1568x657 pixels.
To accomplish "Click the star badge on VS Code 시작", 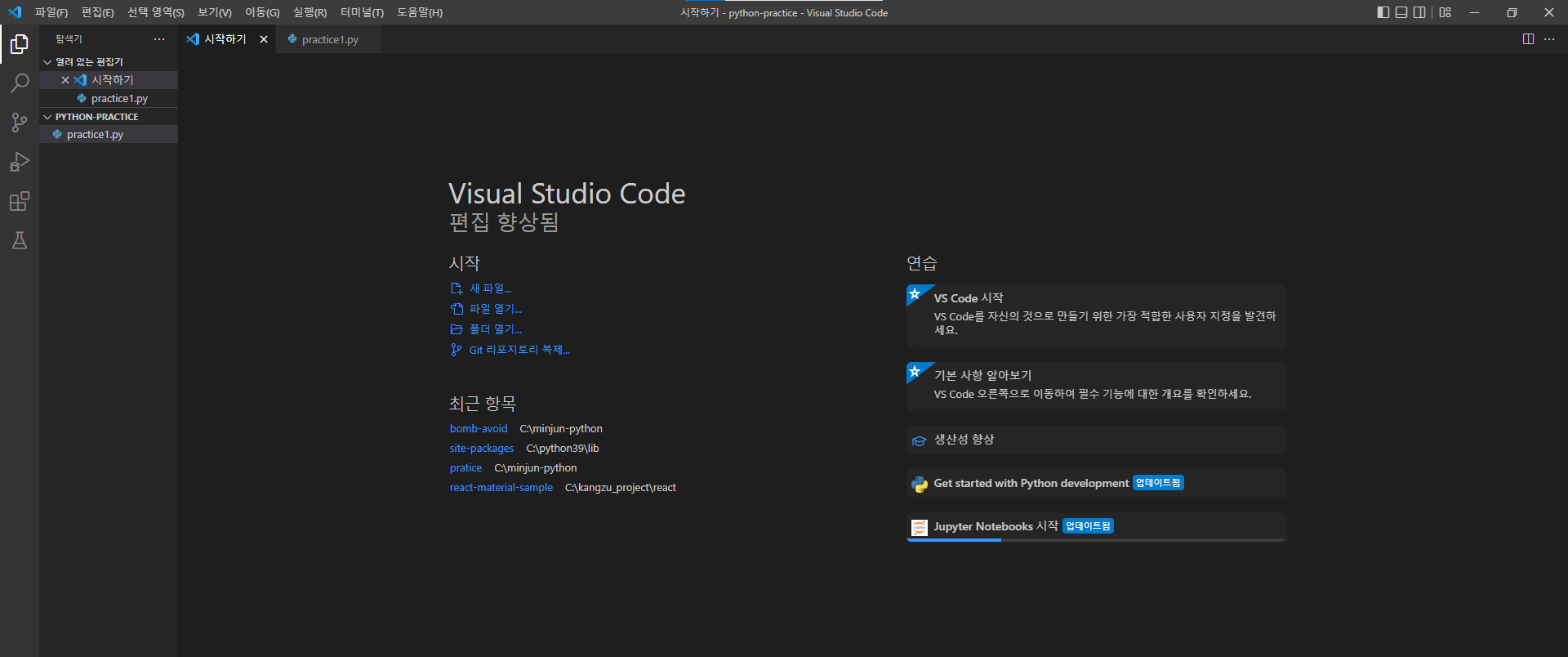I will pyautogui.click(x=915, y=293).
